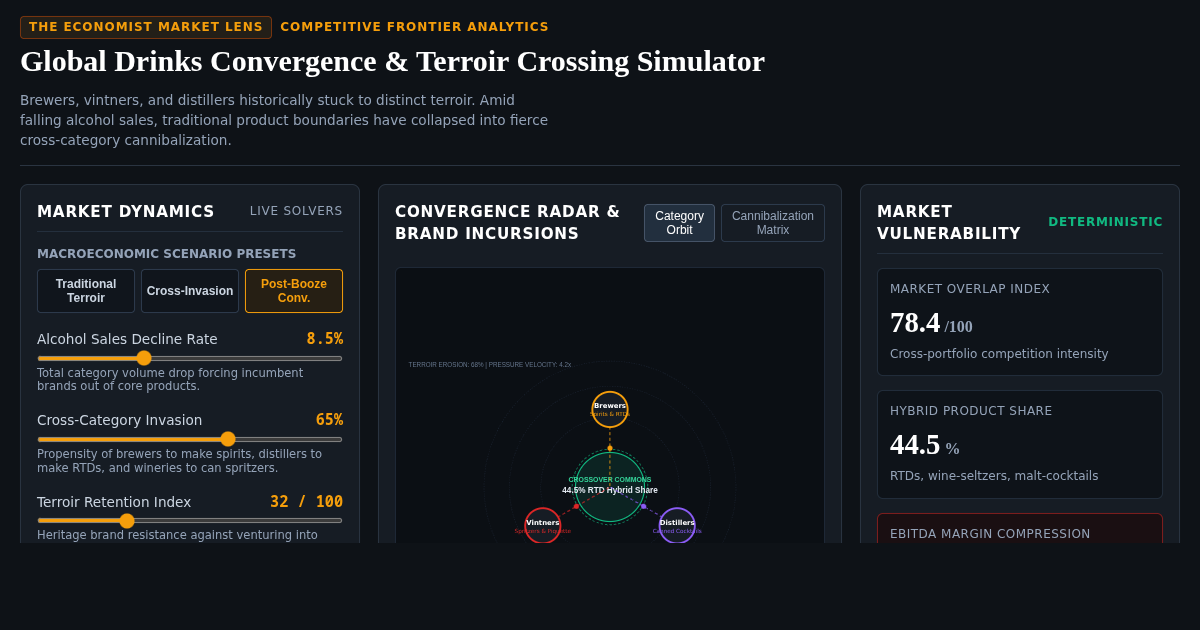The height and width of the screenshot is (630, 1200).
Task: Apply the Cross-Invasion scenario preset
Action: pos(190,291)
